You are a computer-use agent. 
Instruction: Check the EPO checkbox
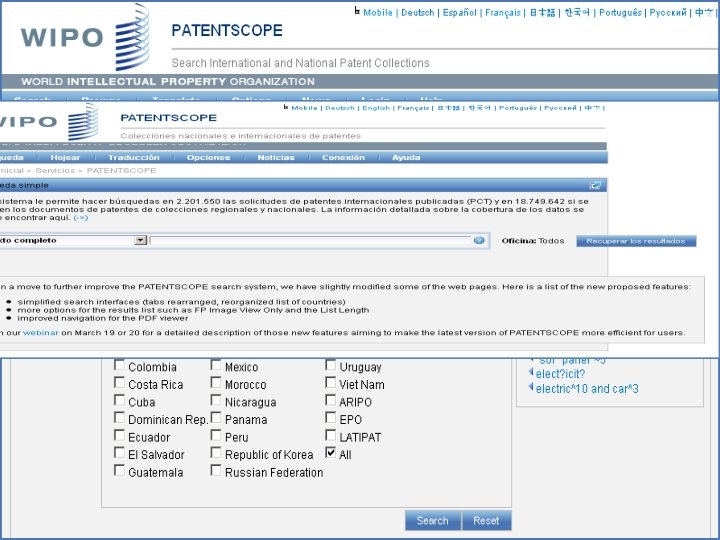click(331, 417)
